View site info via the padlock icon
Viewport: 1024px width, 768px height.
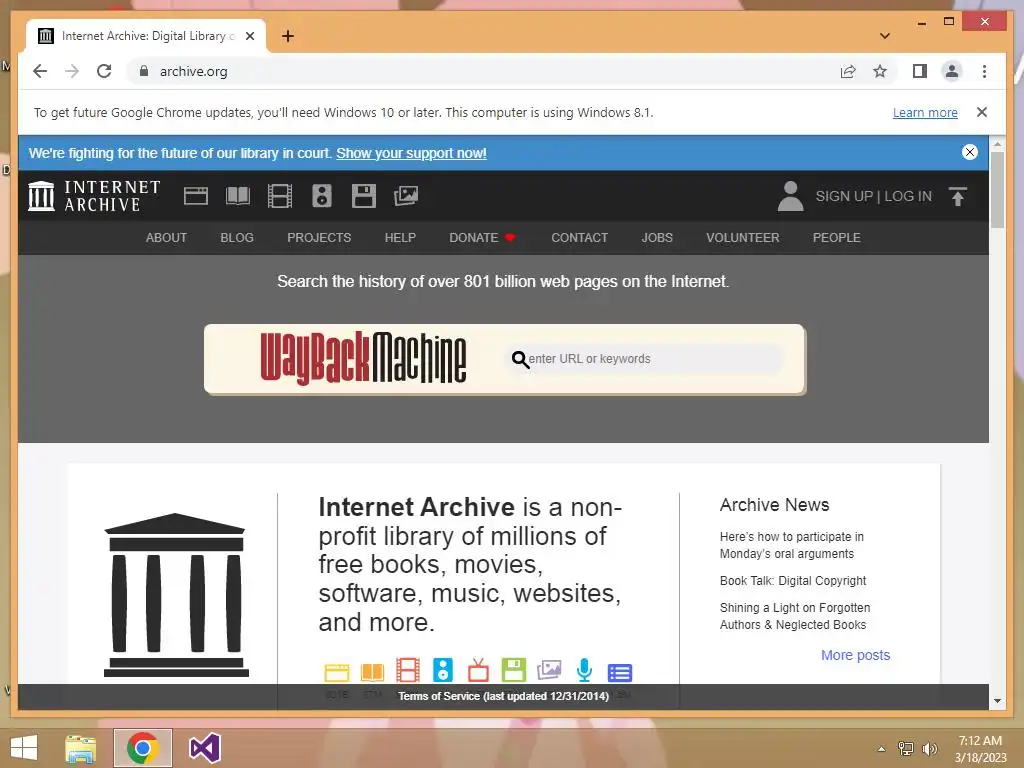(144, 71)
